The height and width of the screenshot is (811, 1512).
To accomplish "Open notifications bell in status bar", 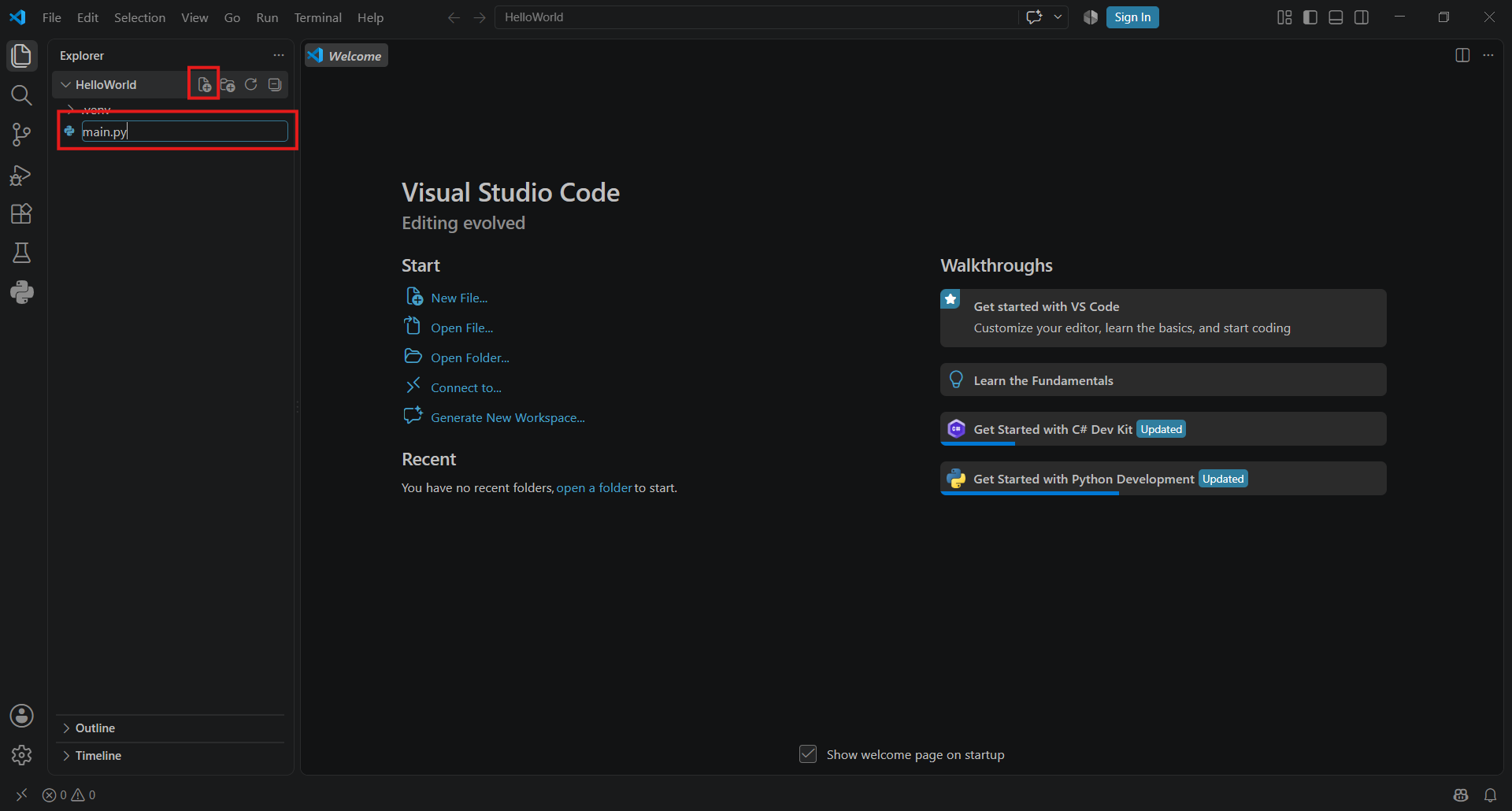I will [x=1490, y=794].
